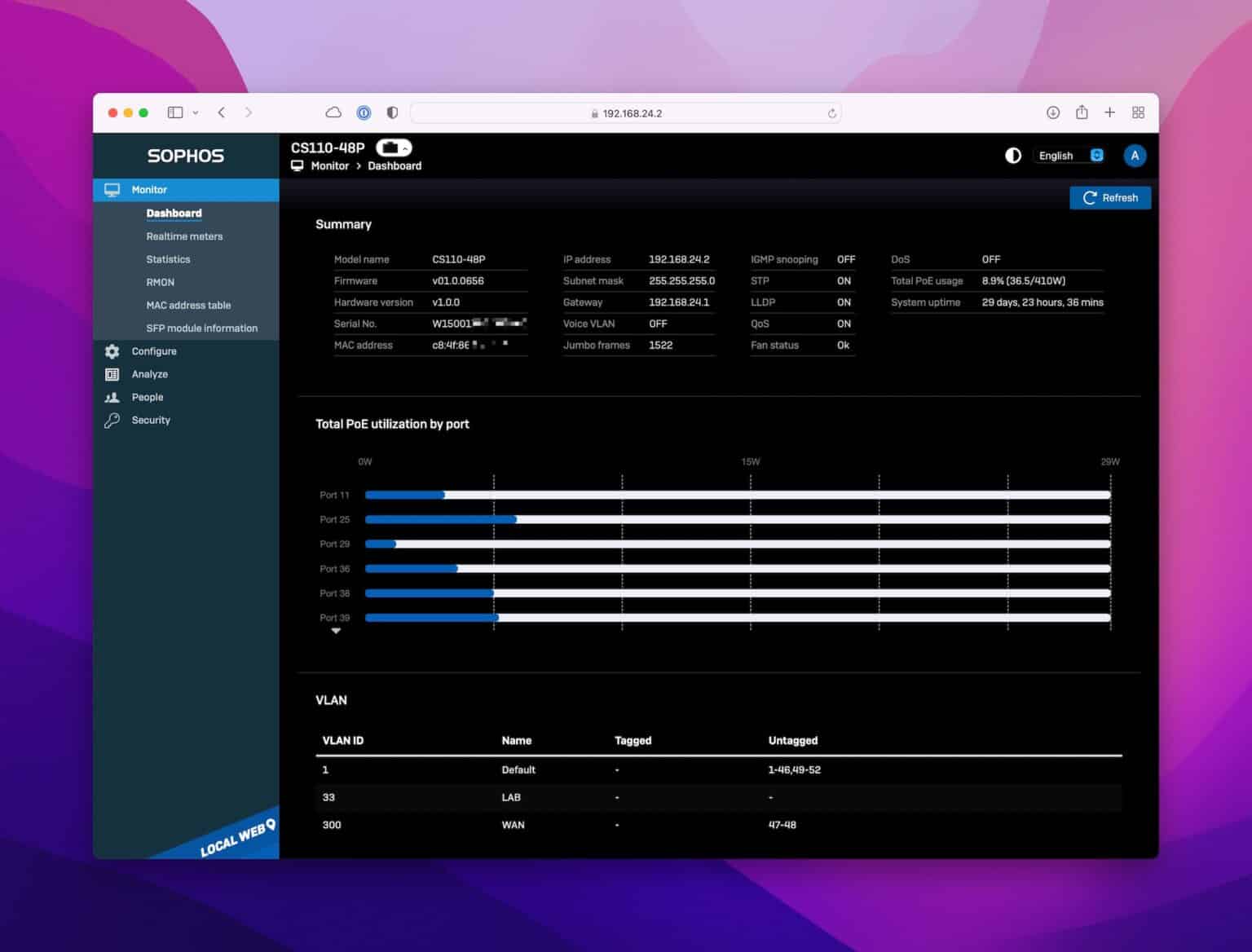1252x952 pixels.
Task: Open the English language selector
Action: click(1069, 155)
